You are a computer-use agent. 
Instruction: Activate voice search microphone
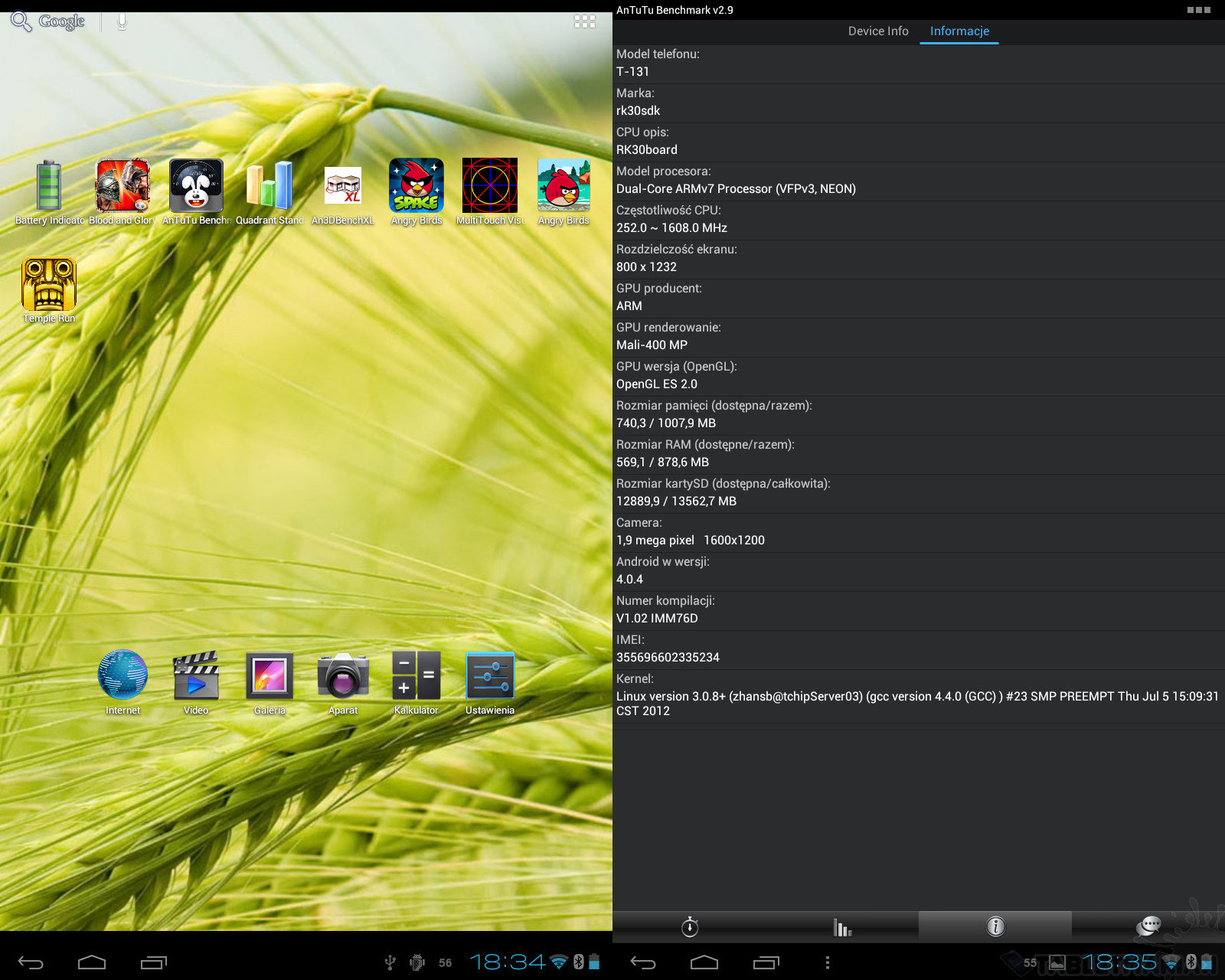pyautogui.click(x=122, y=21)
